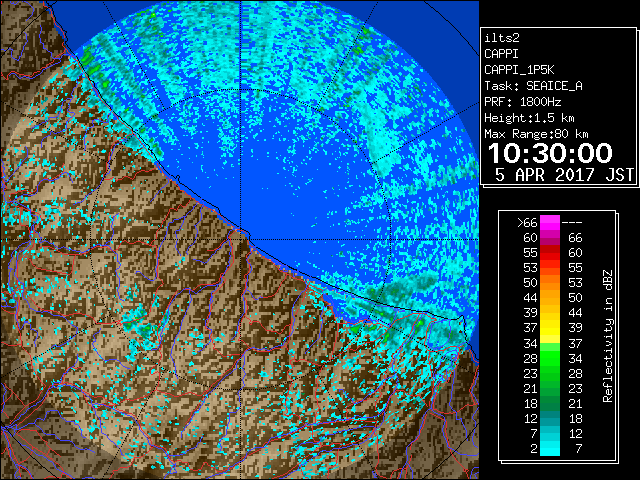Screen dimensions: 640x480
Task: Select the 'CAPPI_1P5K' product name text
Action: point(519,70)
